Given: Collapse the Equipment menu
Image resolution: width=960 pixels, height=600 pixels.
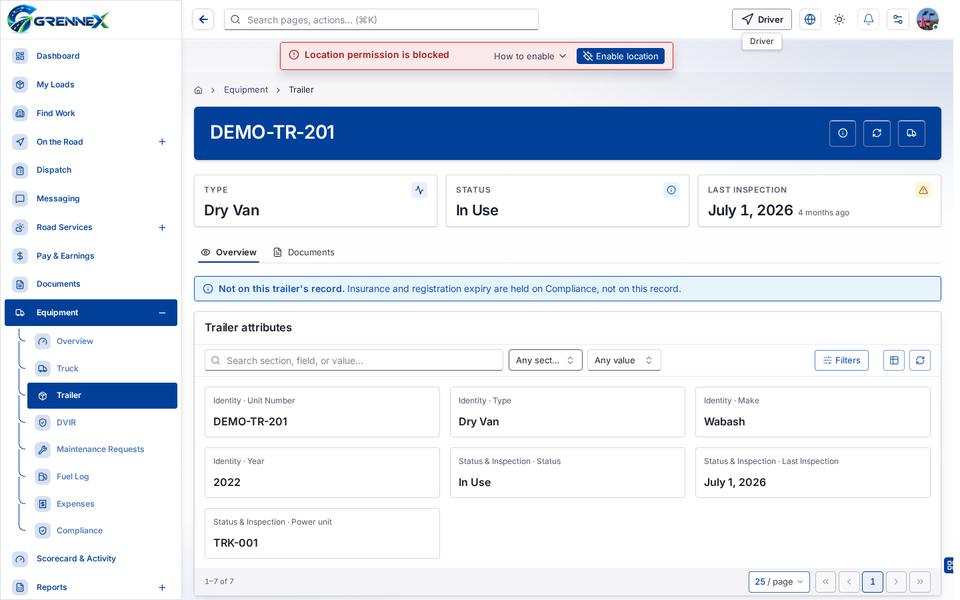Looking at the screenshot, I should (162, 313).
